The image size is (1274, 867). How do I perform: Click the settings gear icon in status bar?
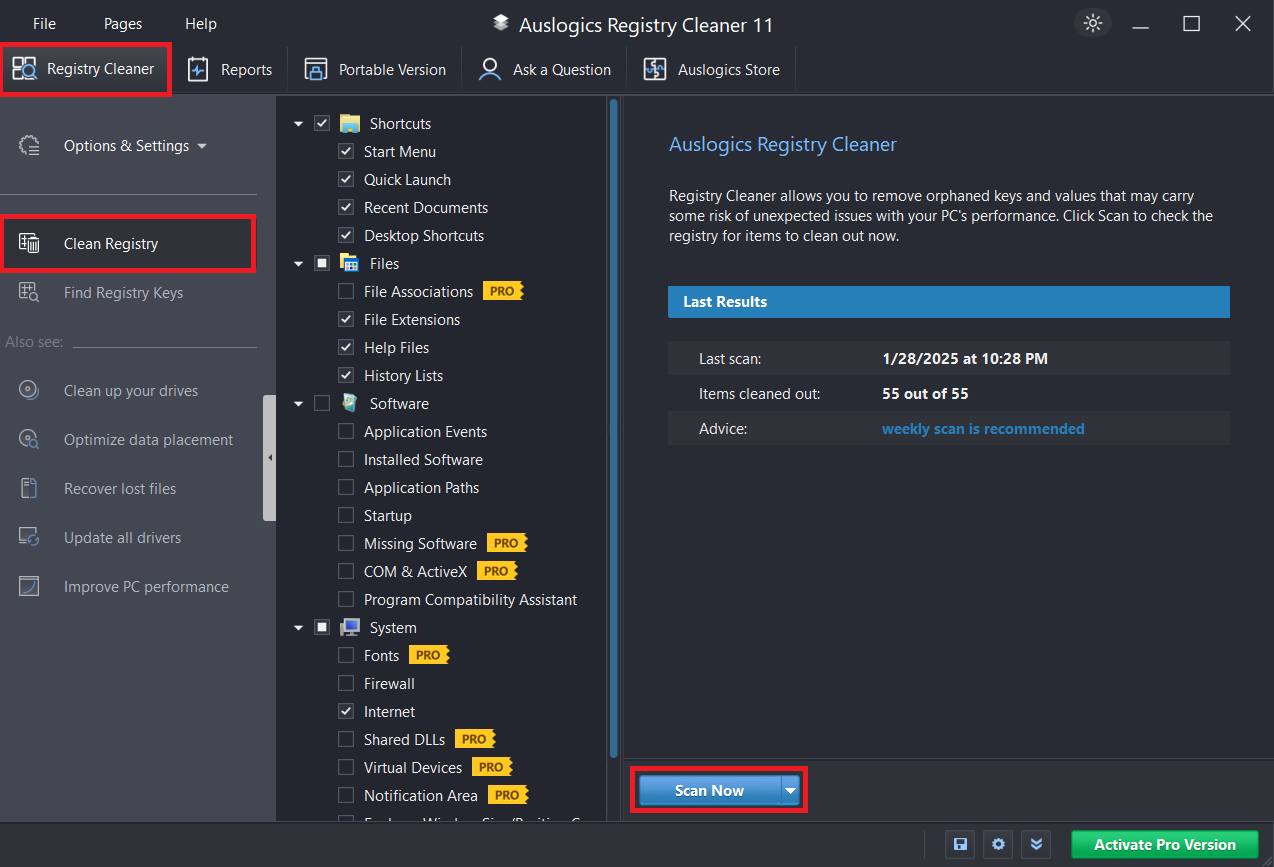[x=998, y=844]
